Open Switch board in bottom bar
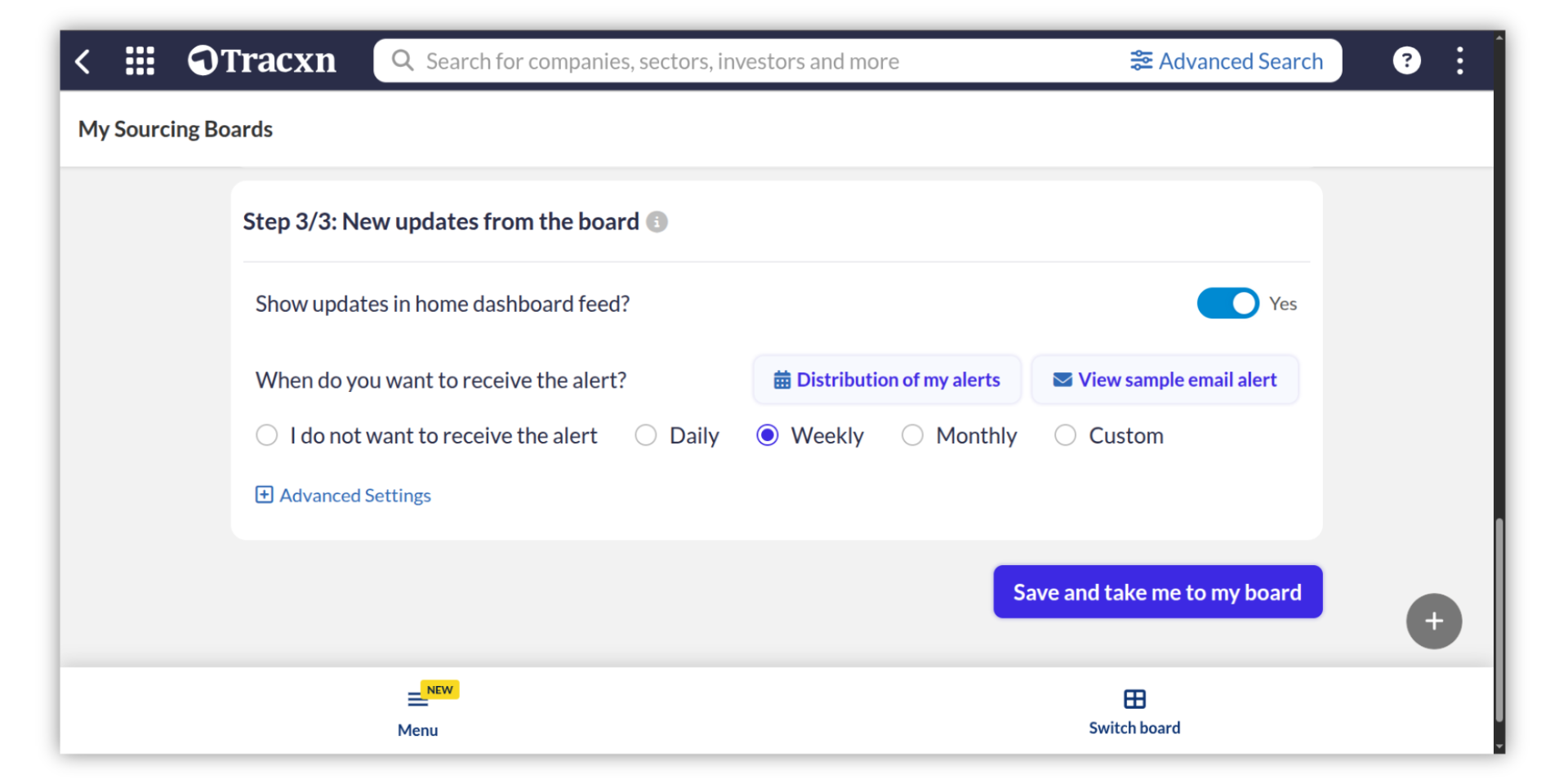The height and width of the screenshot is (784, 1568). click(1134, 711)
